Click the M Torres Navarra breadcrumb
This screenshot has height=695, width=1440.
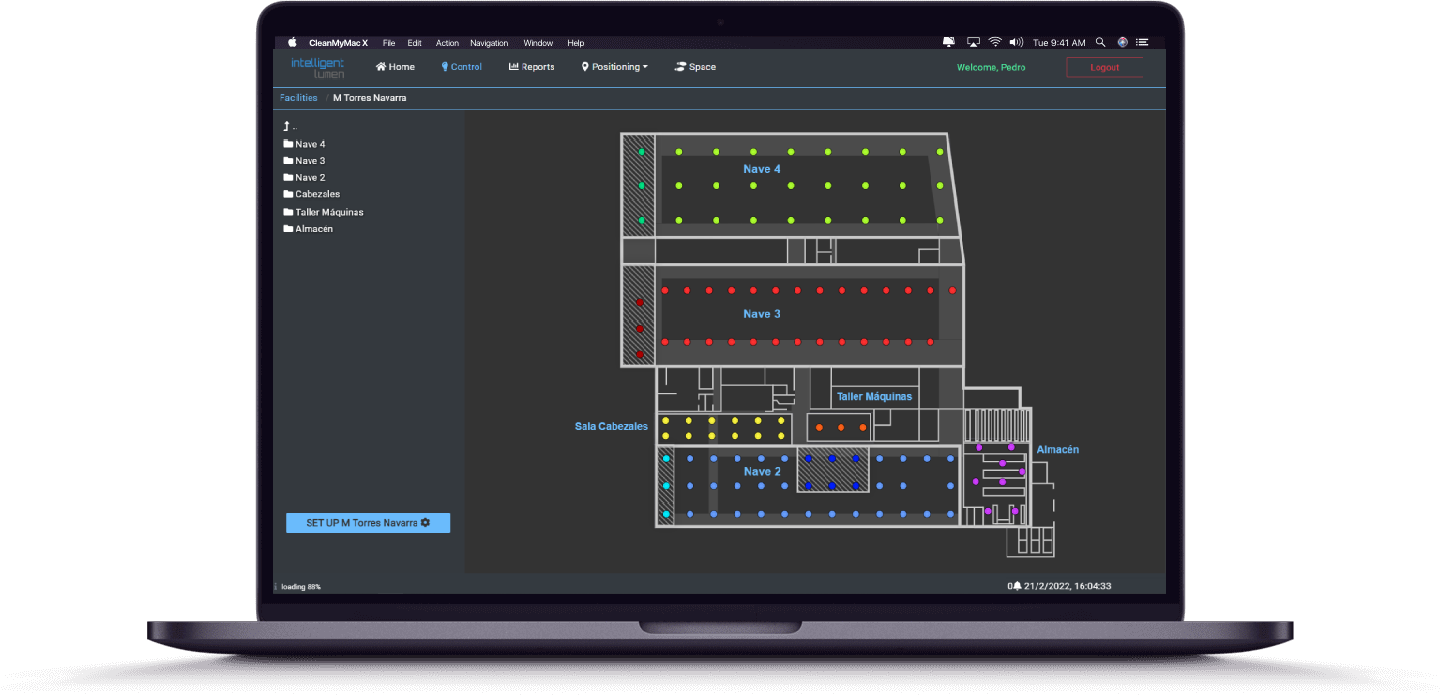[370, 98]
